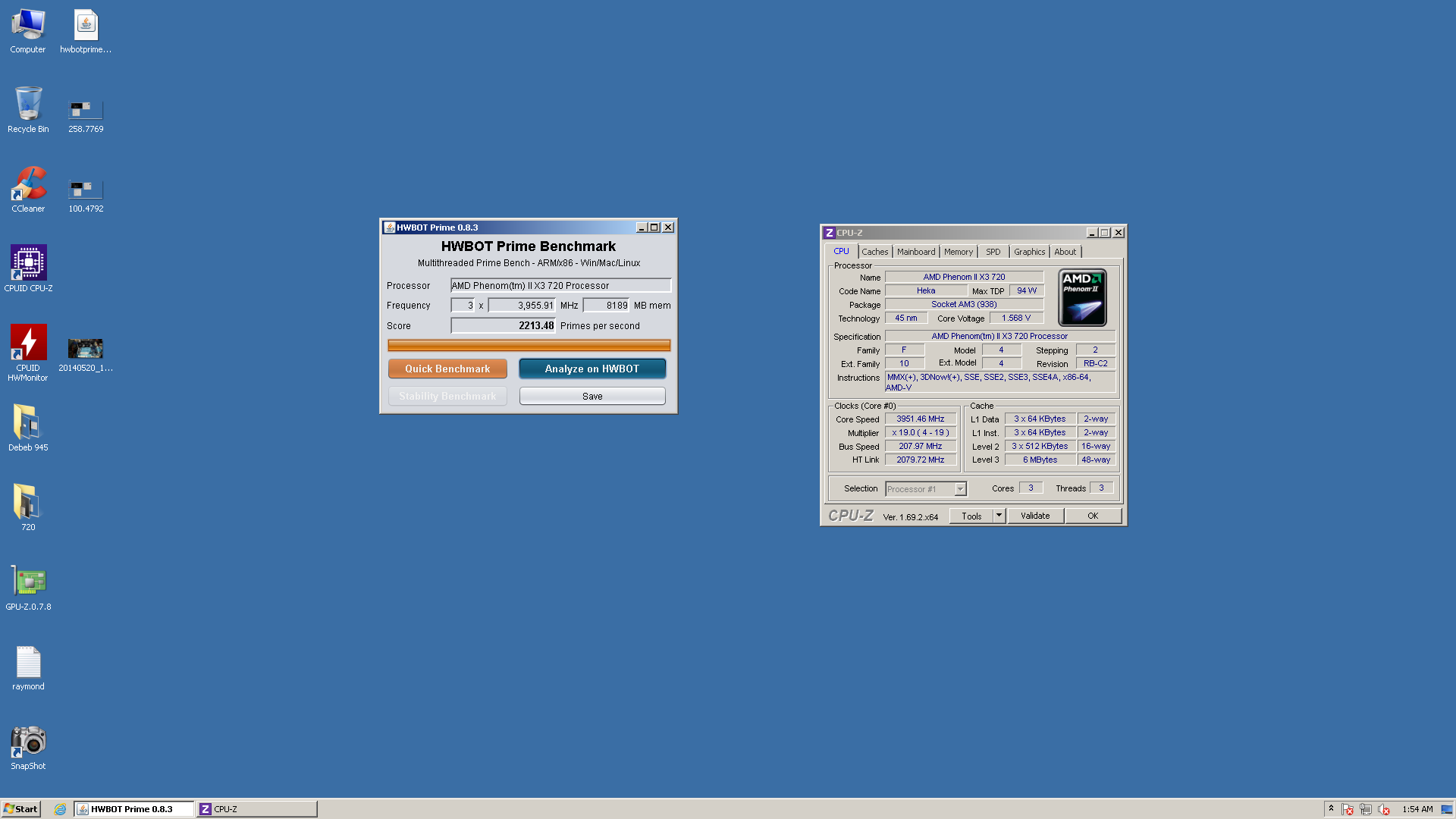Image resolution: width=1456 pixels, height=819 pixels.
Task: Open the 720 folder on desktop
Action: point(28,507)
